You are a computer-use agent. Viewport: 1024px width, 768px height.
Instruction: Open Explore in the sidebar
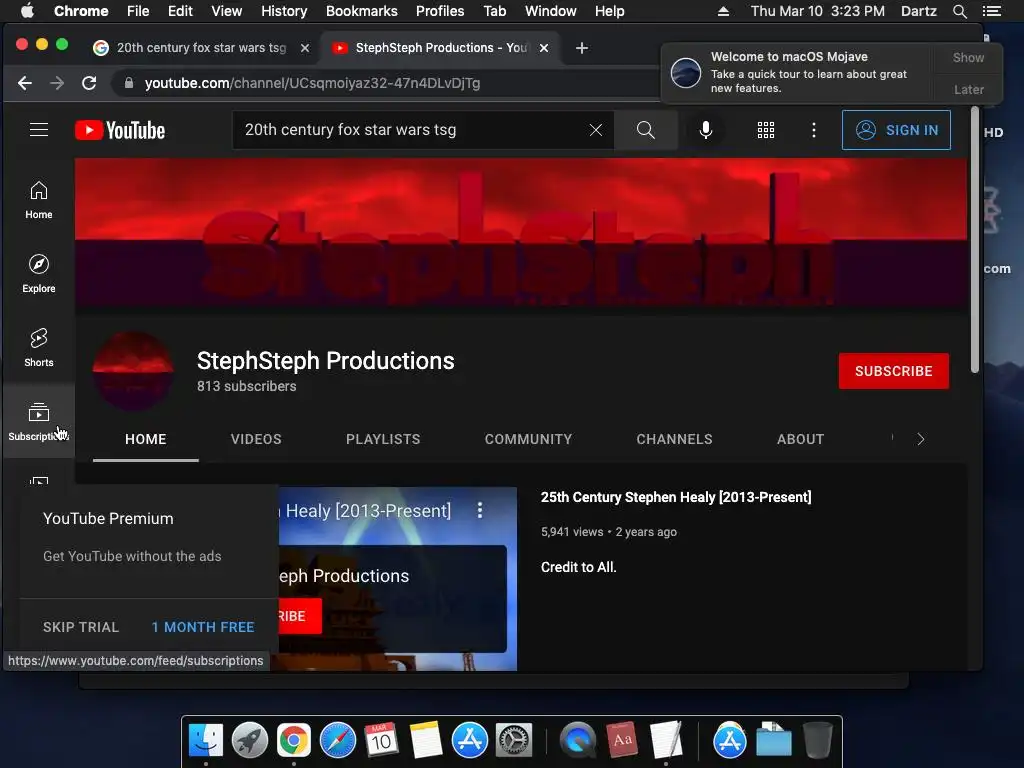(39, 274)
